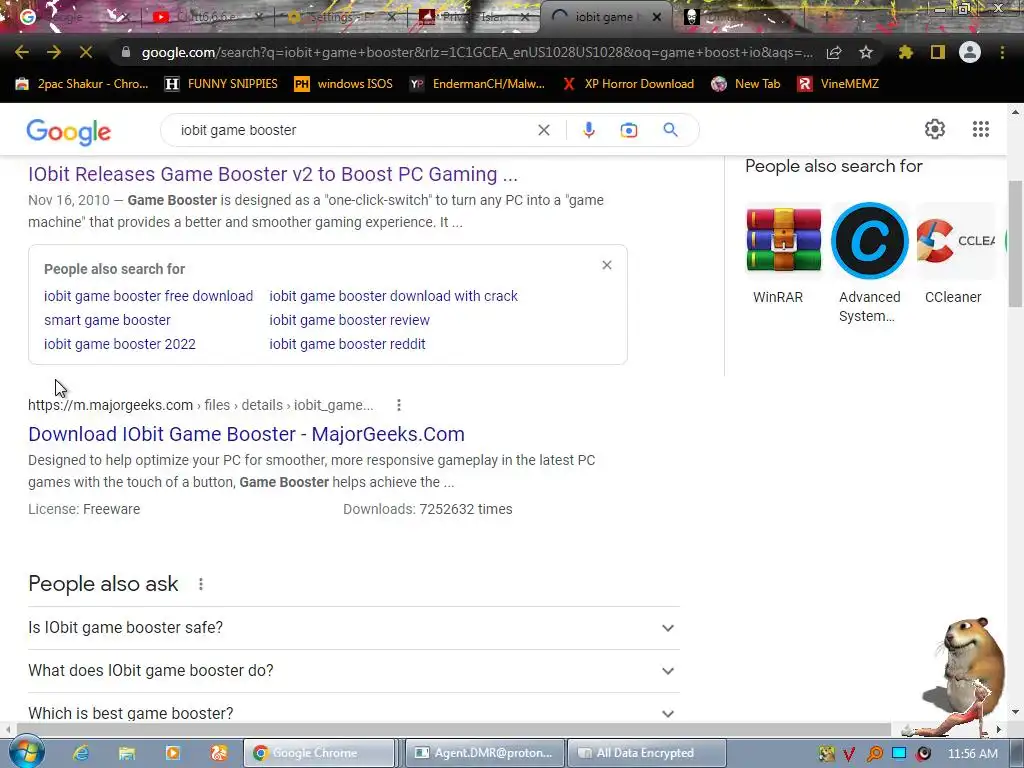Screen dimensions: 1024x768
Task: Open Chrome's three-dot menu
Action: click(1002, 52)
